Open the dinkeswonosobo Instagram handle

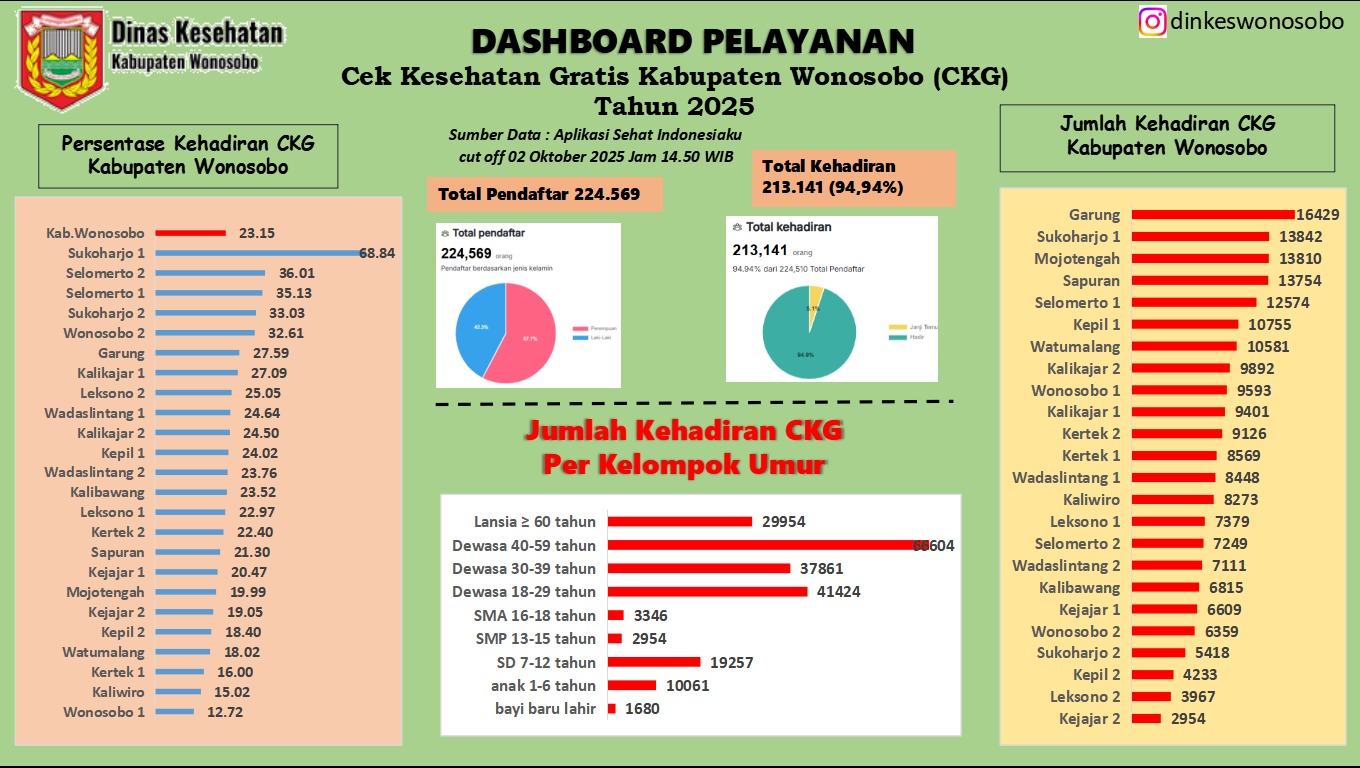tap(1257, 21)
